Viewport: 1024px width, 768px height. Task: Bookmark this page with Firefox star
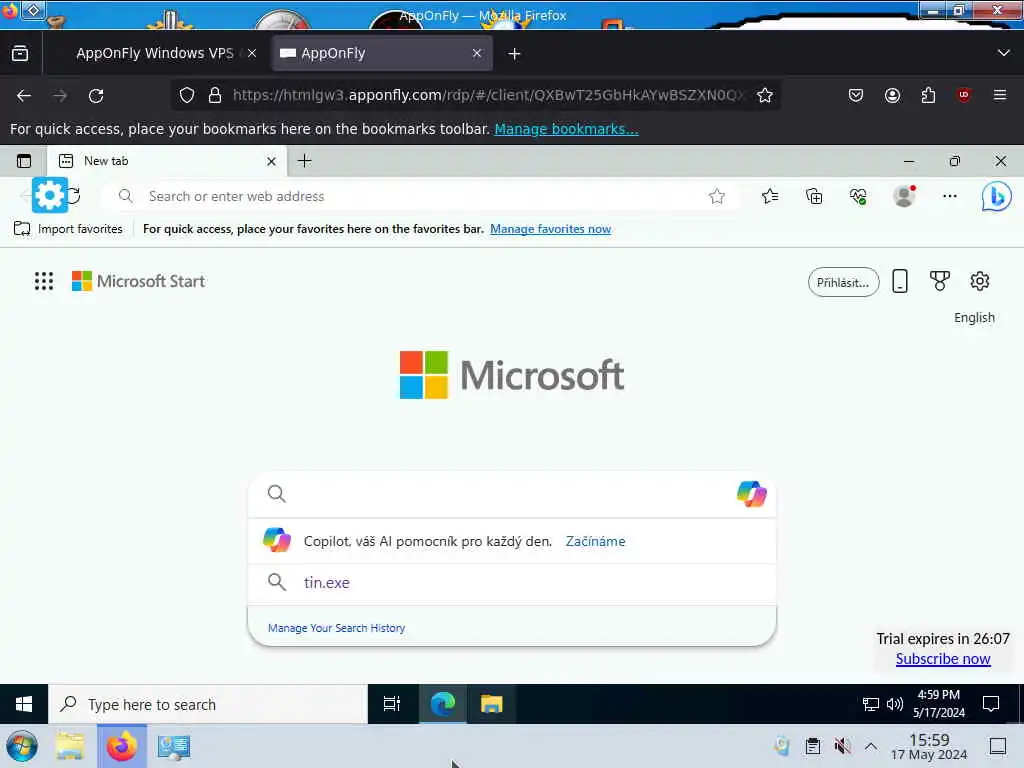click(765, 95)
